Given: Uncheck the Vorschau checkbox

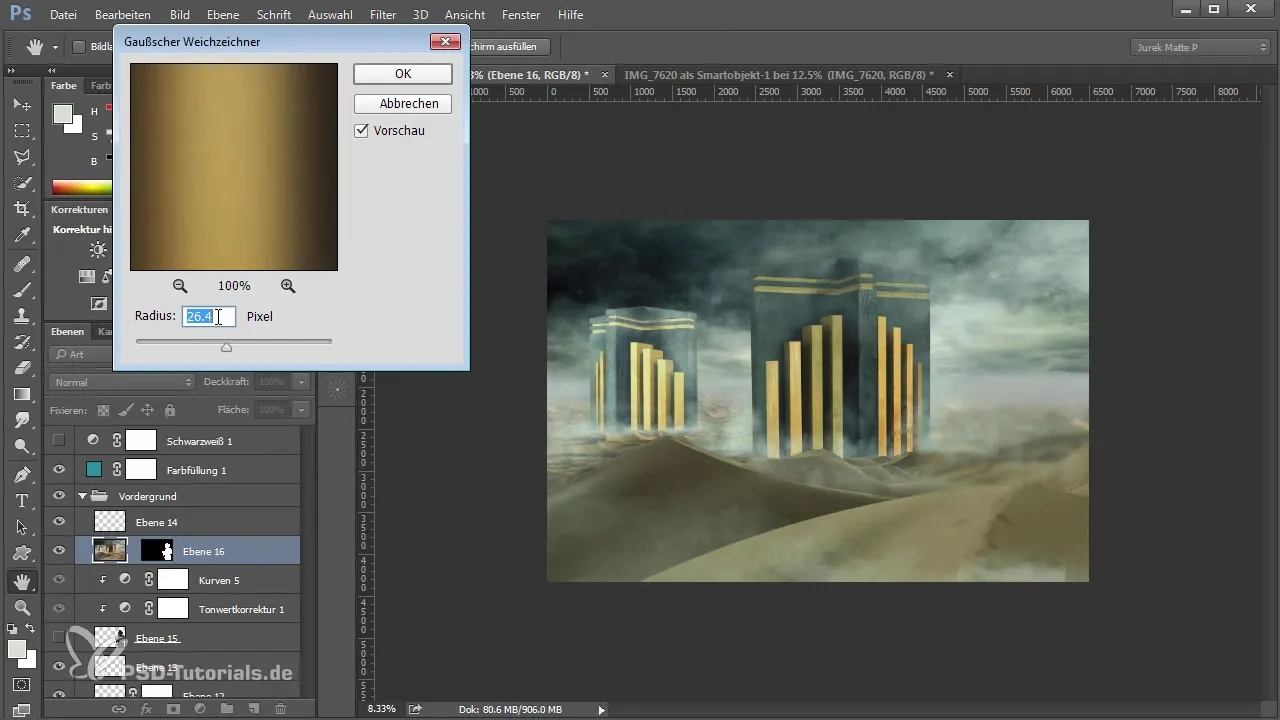Looking at the screenshot, I should 362,131.
